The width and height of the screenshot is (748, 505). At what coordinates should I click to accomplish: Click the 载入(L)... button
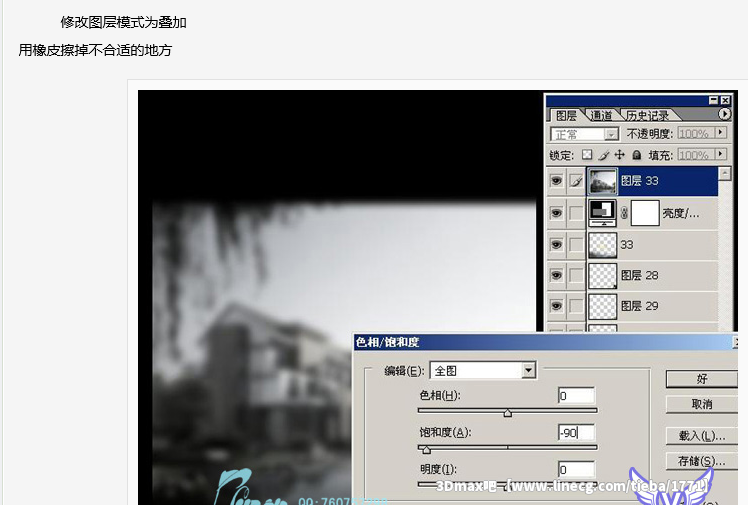click(701, 435)
